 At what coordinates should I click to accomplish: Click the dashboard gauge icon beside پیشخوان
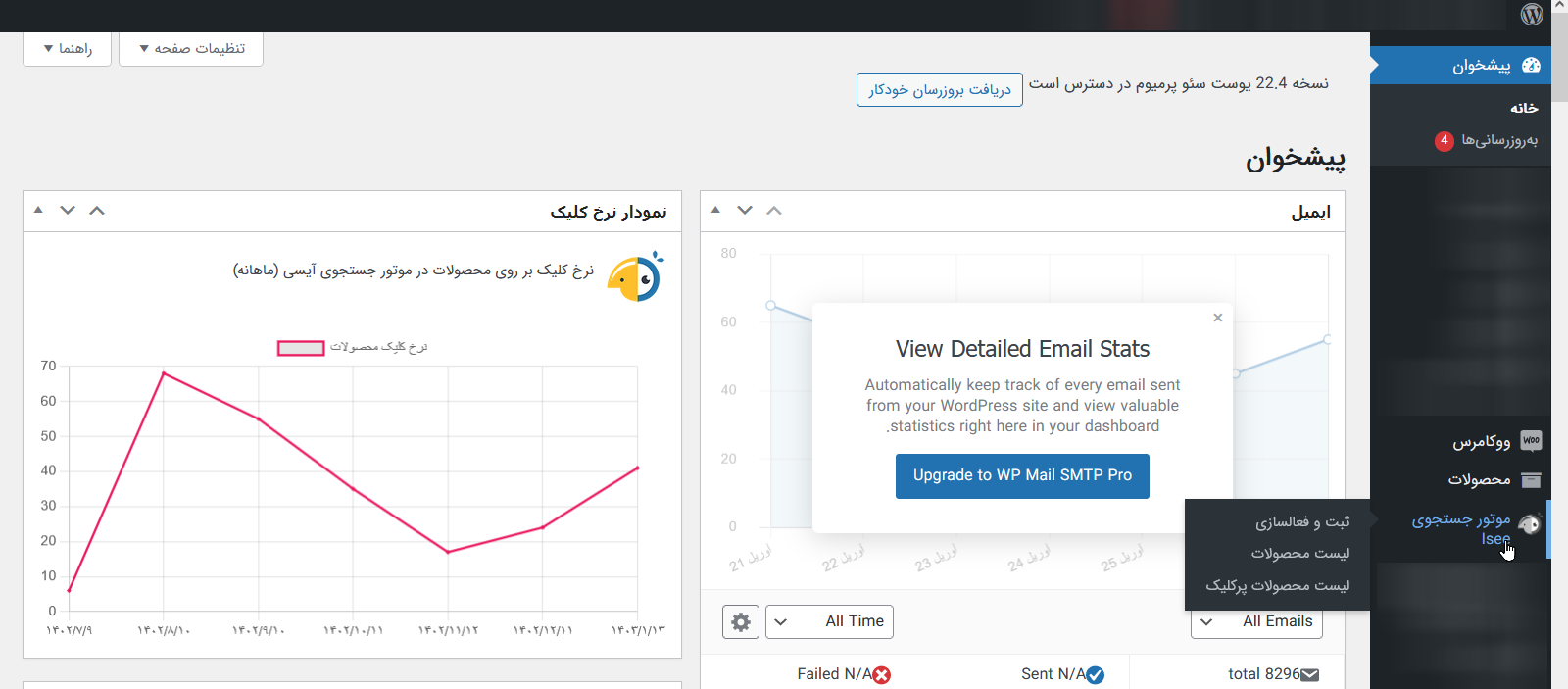1531,66
